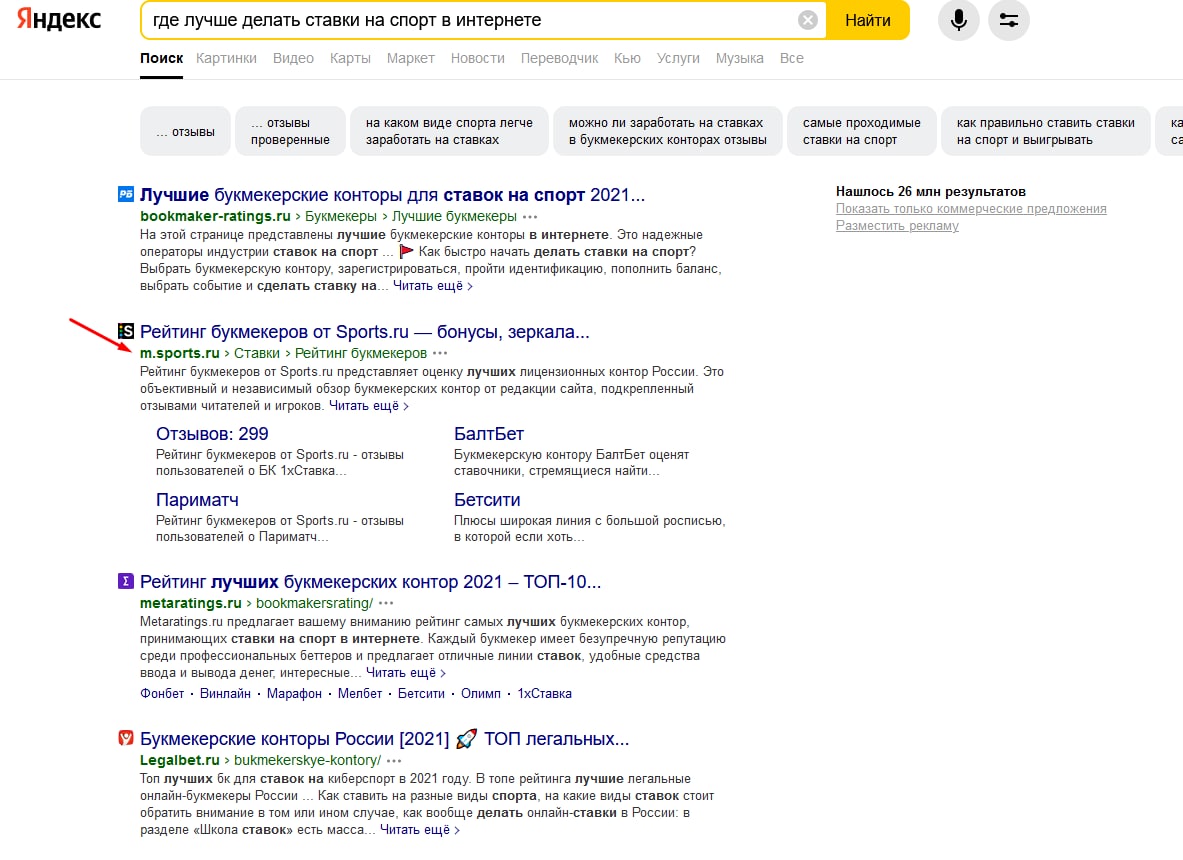Click the metaratings.ru favicon
This screenshot has height=860, width=1183.
(x=126, y=581)
